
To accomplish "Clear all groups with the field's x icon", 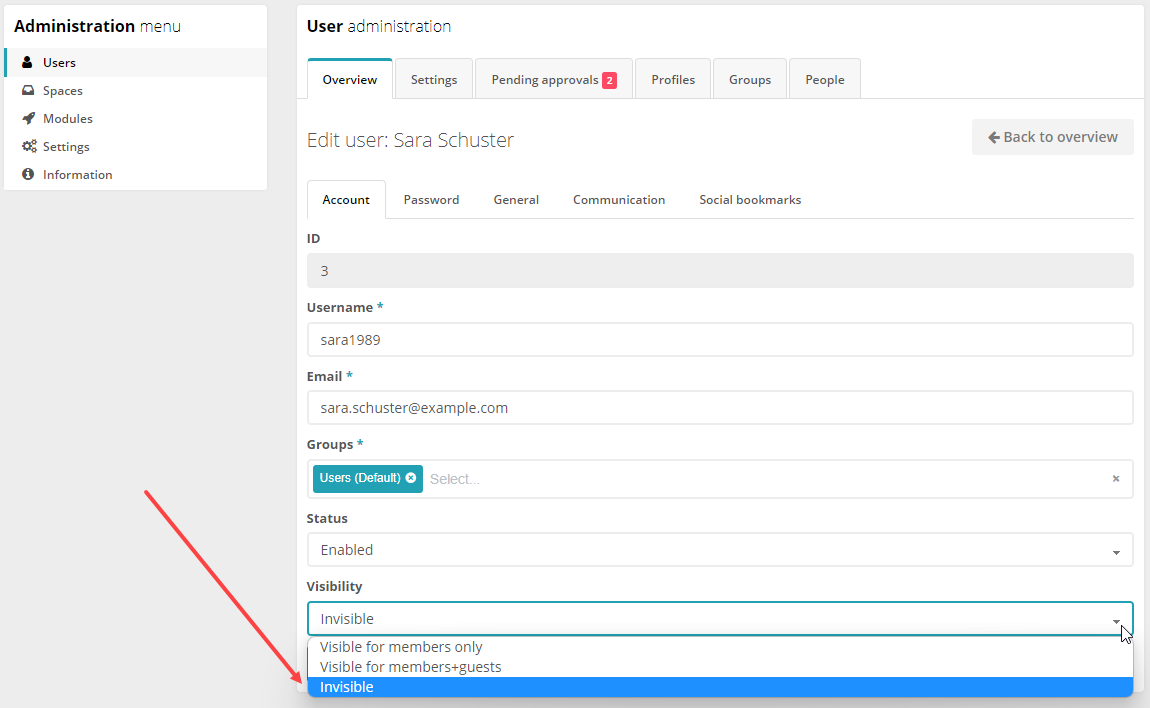I will 1116,479.
